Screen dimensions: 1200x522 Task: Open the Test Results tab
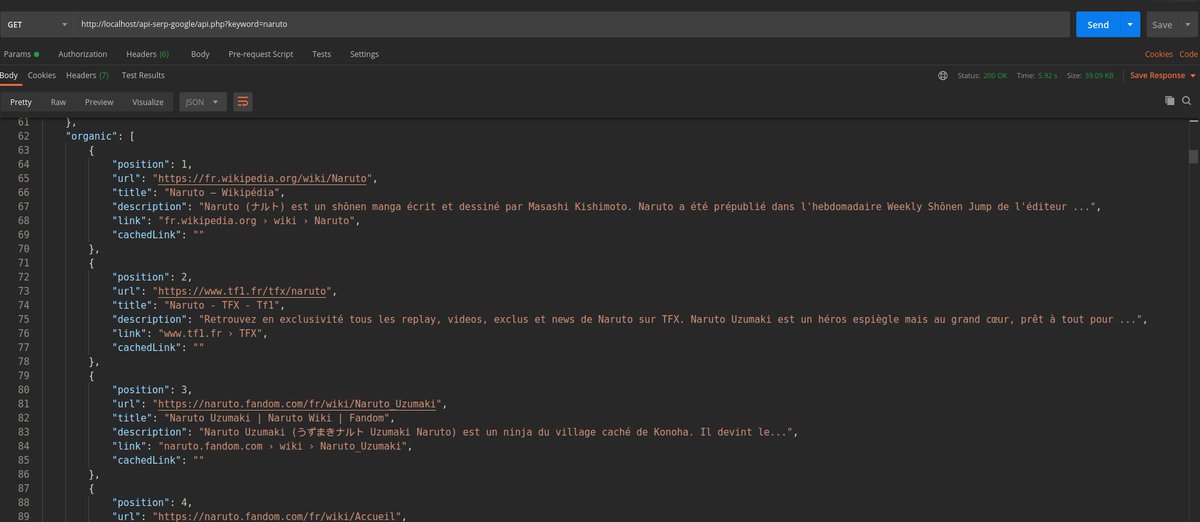pyautogui.click(x=143, y=76)
